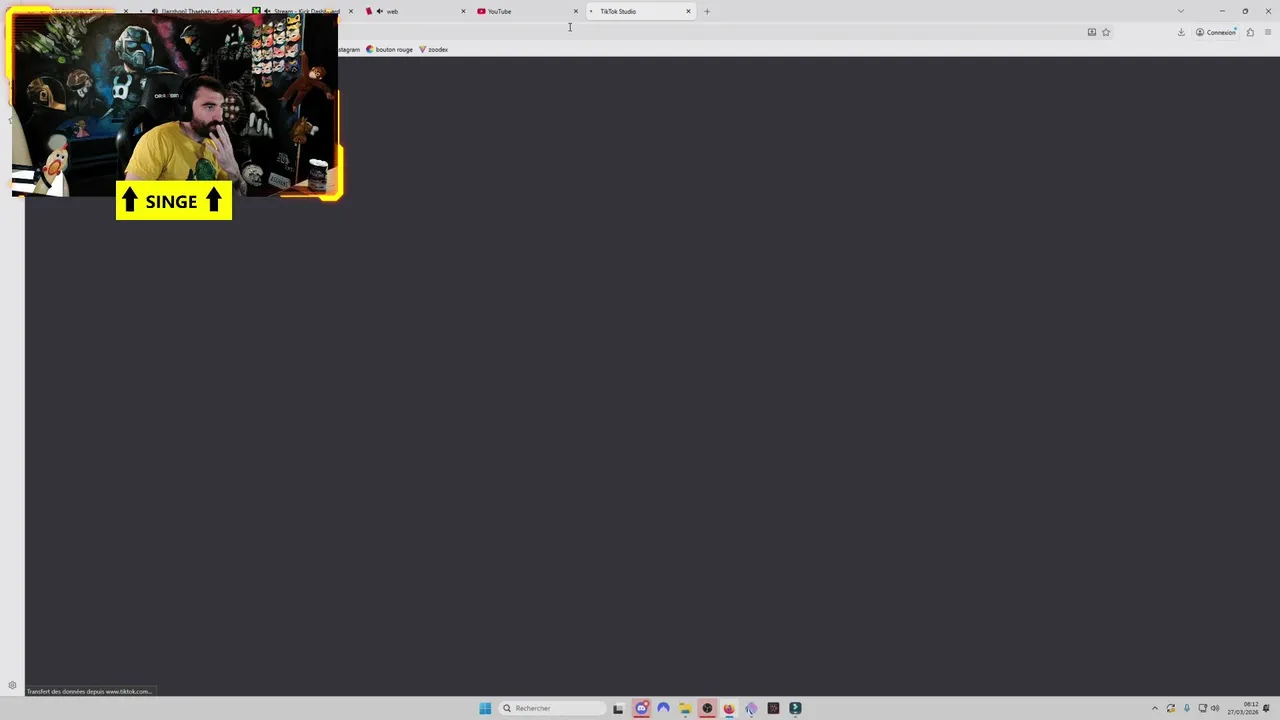The image size is (1280, 720).
Task: Open the Firefox hamburger menu
Action: click(x=1268, y=32)
